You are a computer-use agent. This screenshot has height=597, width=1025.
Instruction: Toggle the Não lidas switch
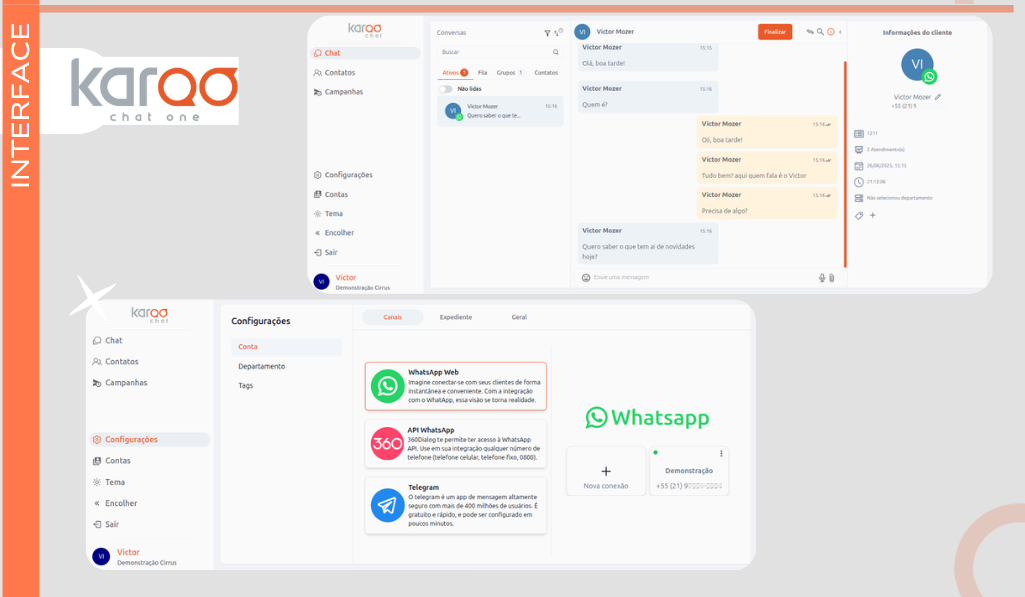click(x=446, y=89)
